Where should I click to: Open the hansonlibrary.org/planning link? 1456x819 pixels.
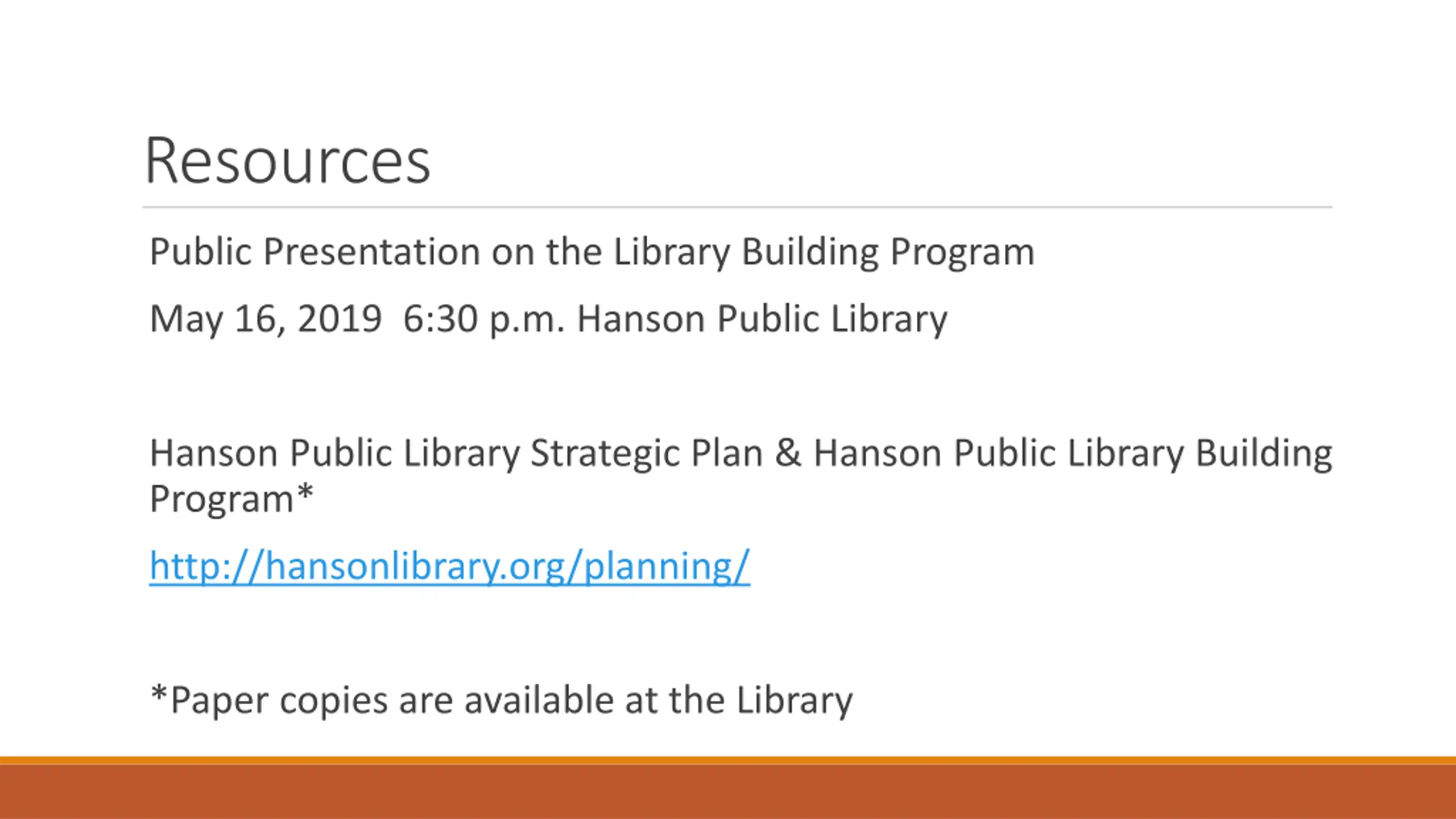click(449, 566)
